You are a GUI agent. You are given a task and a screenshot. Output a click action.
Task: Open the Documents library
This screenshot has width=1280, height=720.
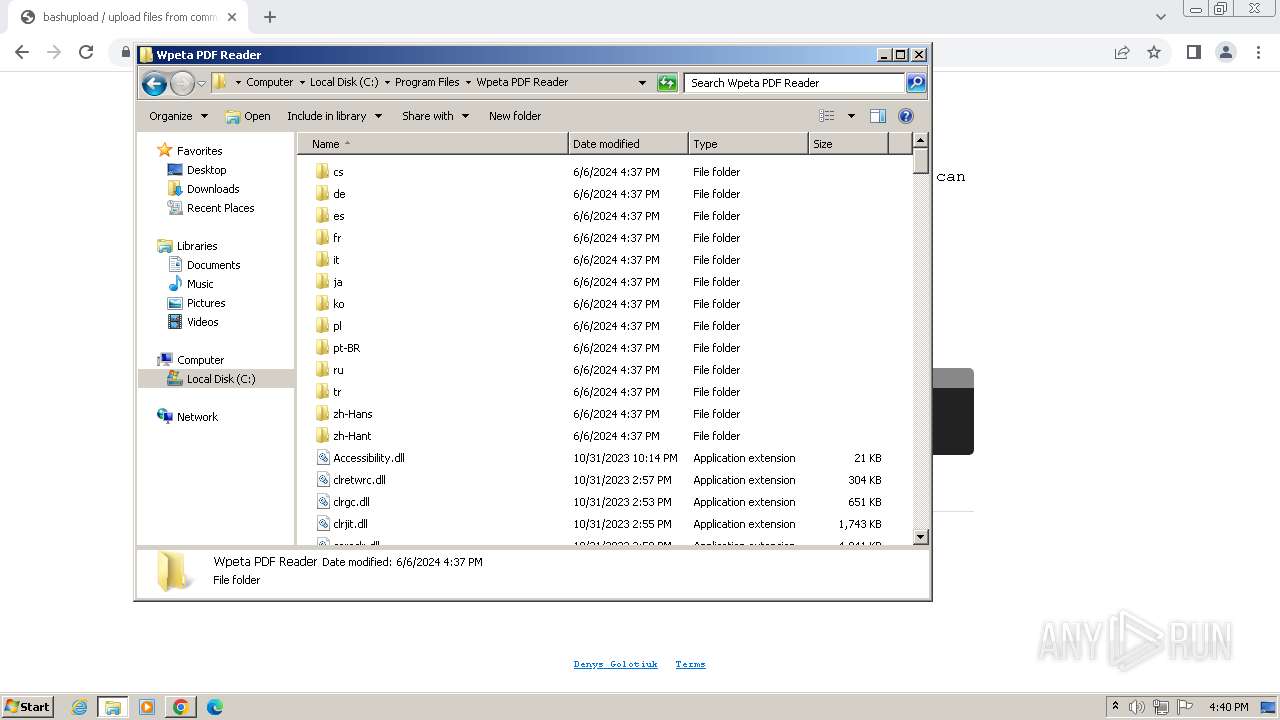coord(213,265)
